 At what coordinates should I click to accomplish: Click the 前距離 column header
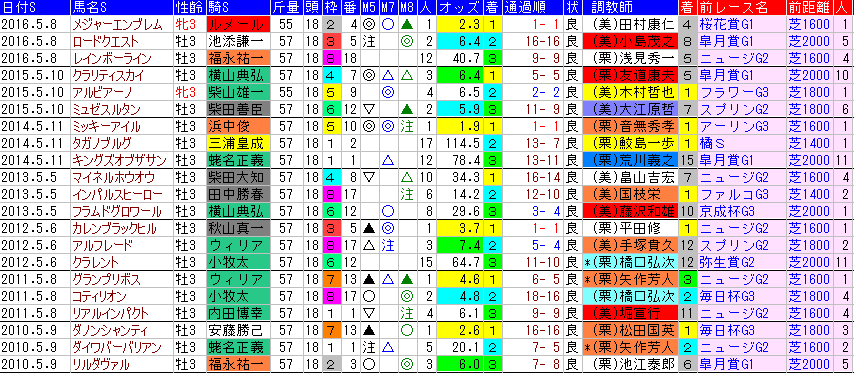click(810, 8)
